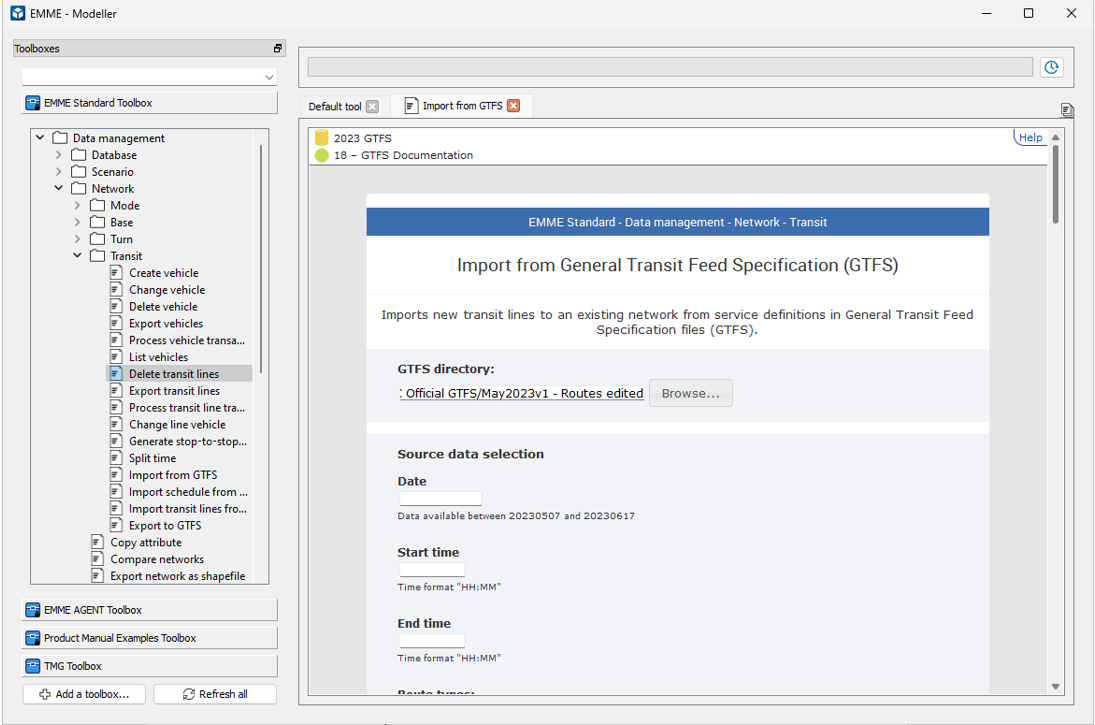The height and width of the screenshot is (725, 1095).
Task: Collapse the Transit folder
Action: pos(78,256)
